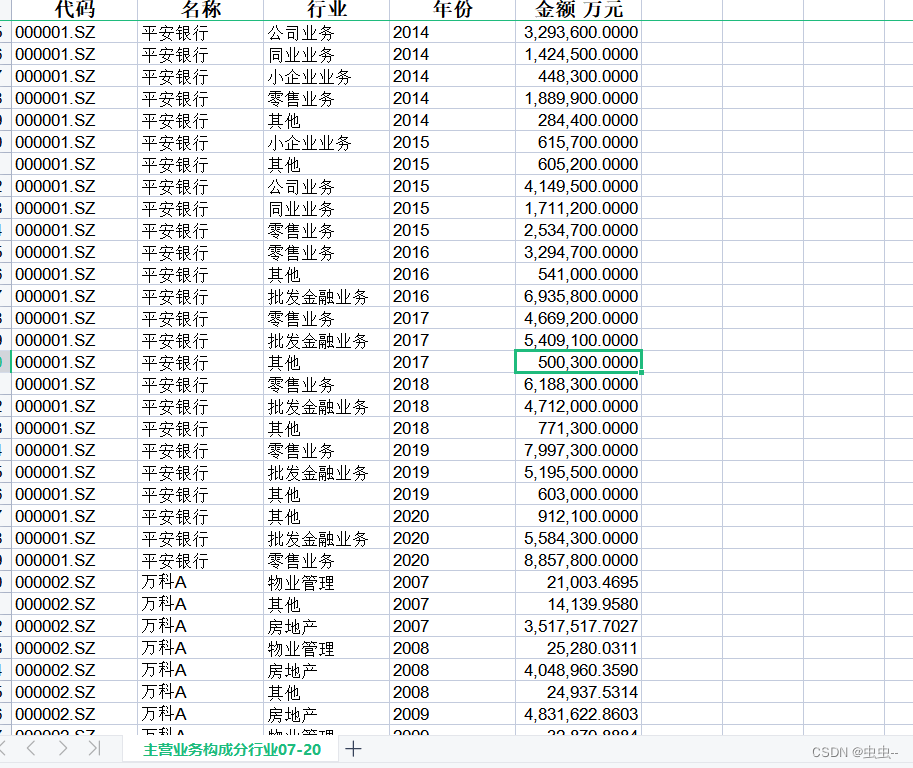Select code 000001.SZ in 8,857,800.0000 row
This screenshot has height=768, width=913.
(x=75, y=560)
